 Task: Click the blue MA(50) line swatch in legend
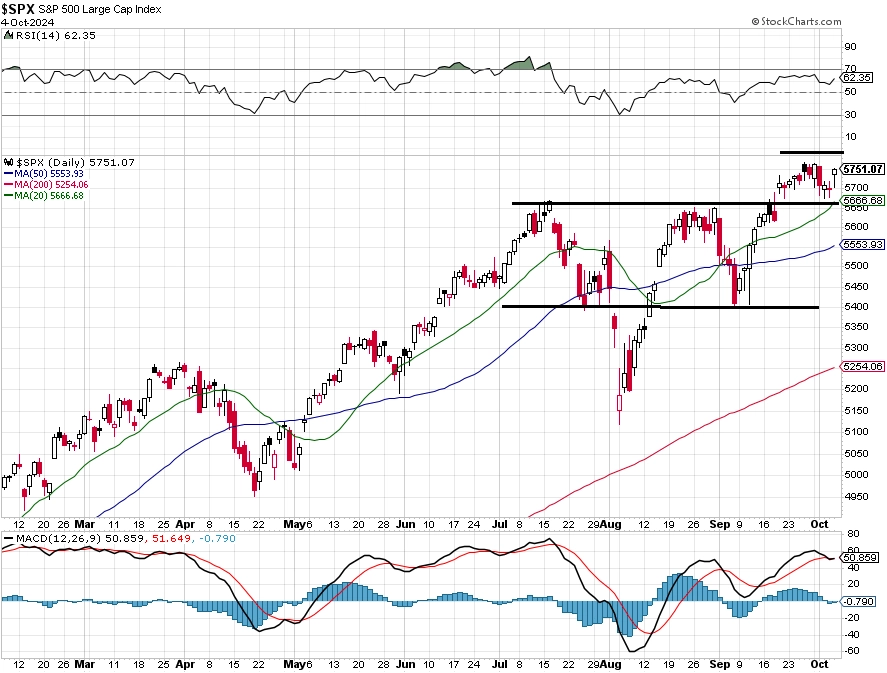coord(8,174)
